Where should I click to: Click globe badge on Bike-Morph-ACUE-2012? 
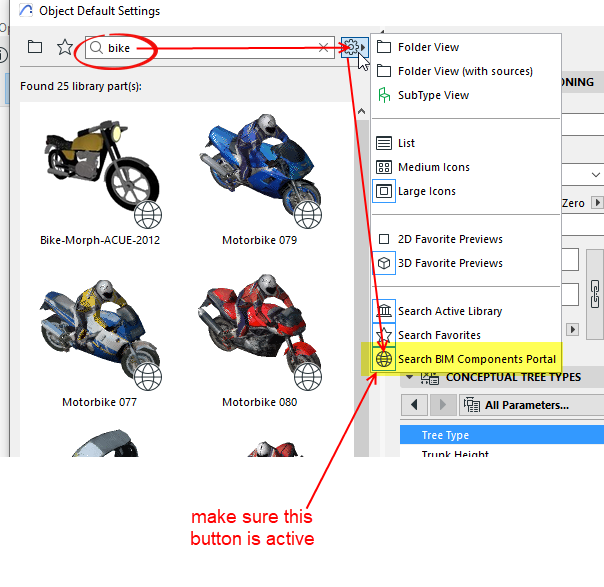pos(148,215)
